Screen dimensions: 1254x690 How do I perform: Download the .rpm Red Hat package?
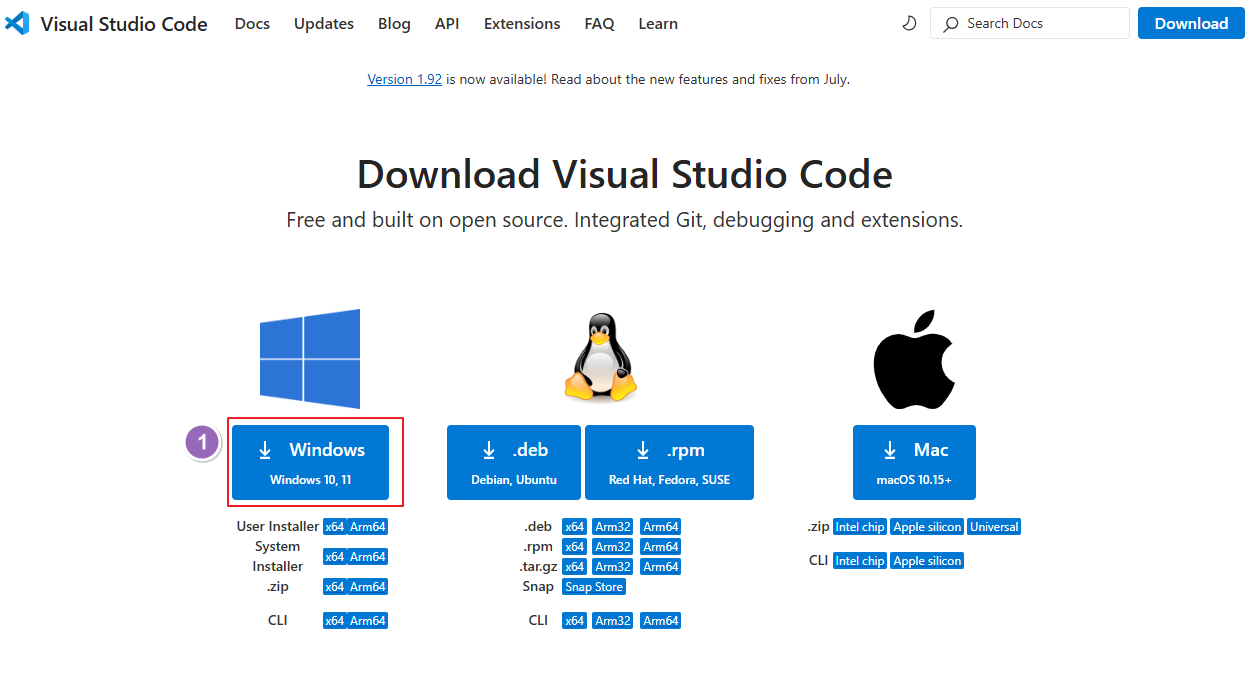click(669, 462)
